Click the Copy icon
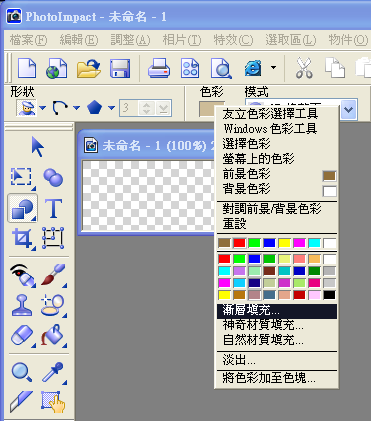Image resolution: width=371 pixels, height=421 pixels. point(335,68)
